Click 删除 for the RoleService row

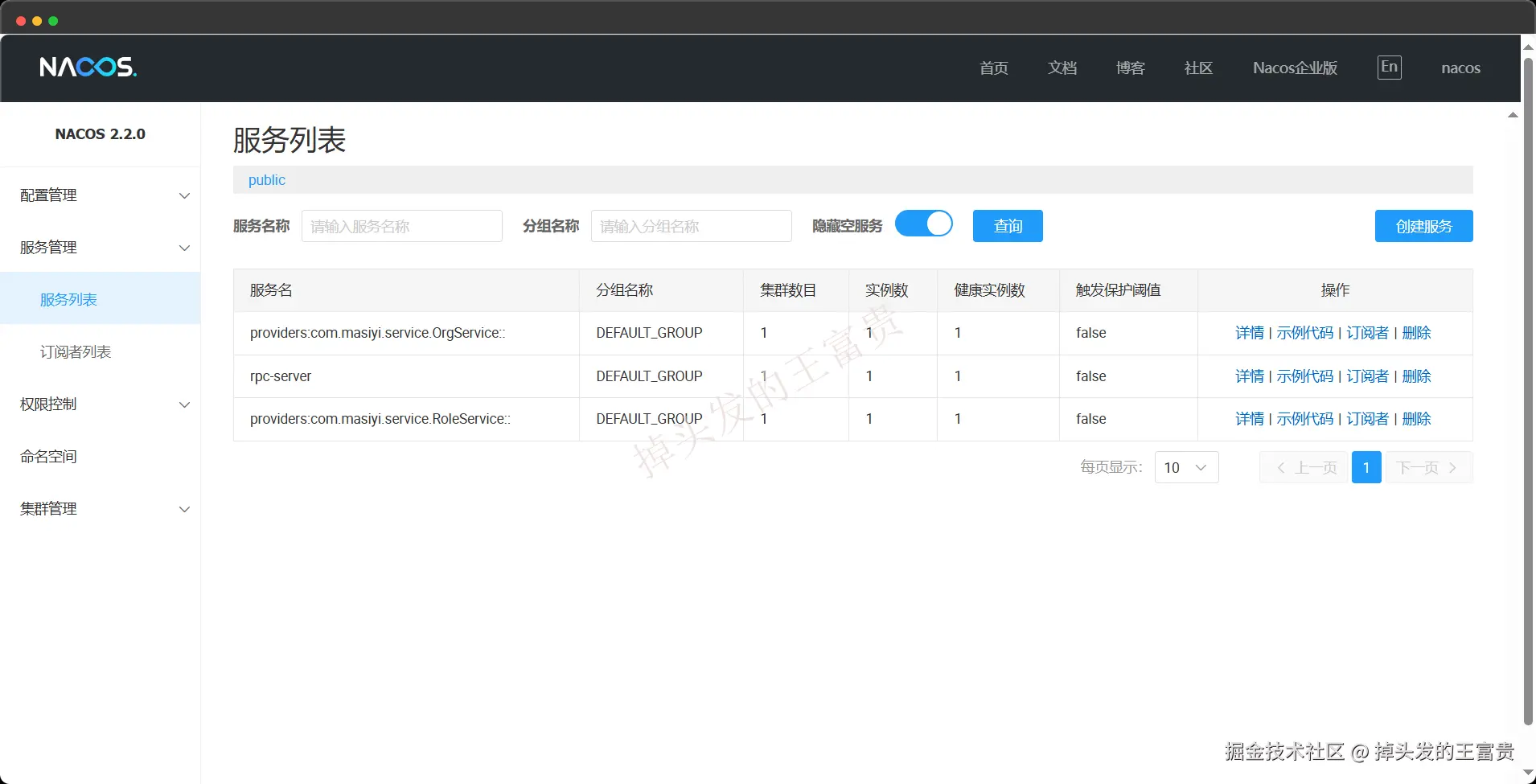(x=1417, y=419)
